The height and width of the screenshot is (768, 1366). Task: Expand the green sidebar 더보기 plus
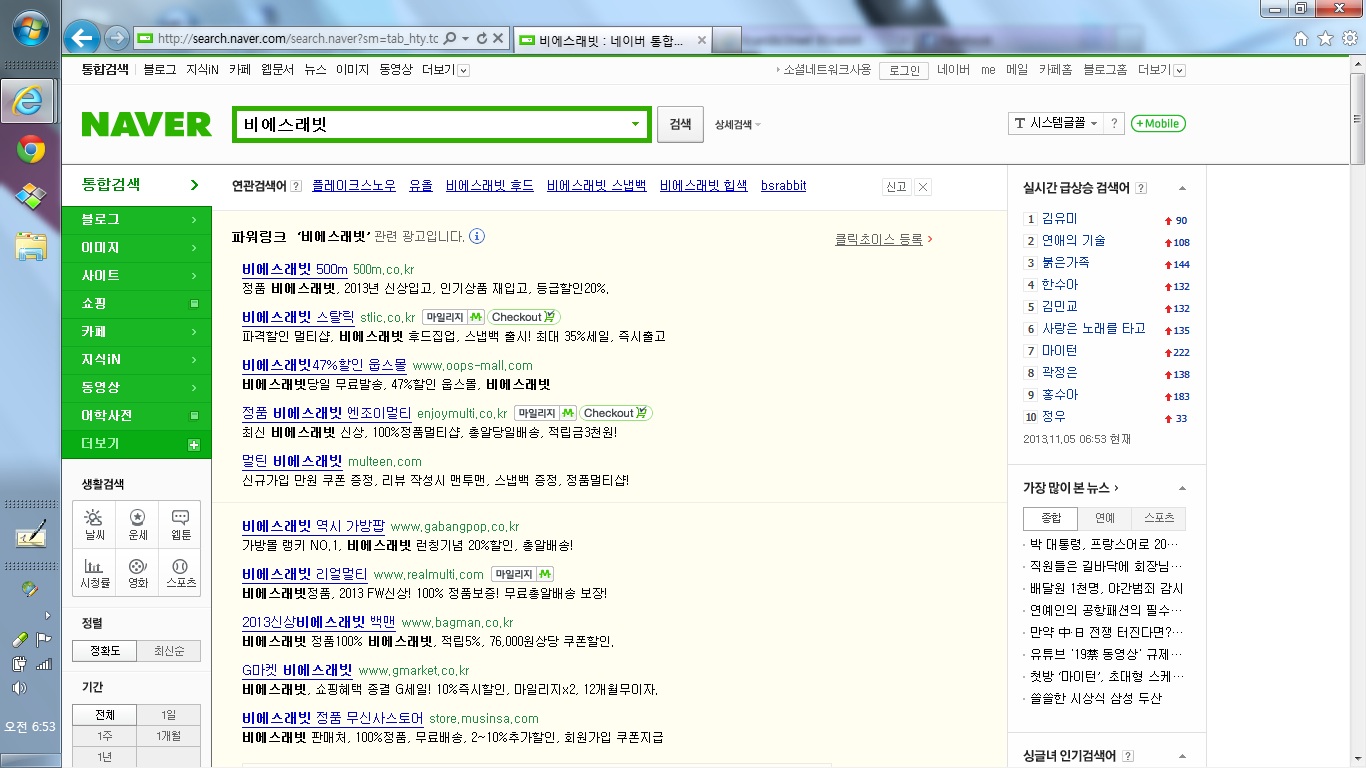194,444
